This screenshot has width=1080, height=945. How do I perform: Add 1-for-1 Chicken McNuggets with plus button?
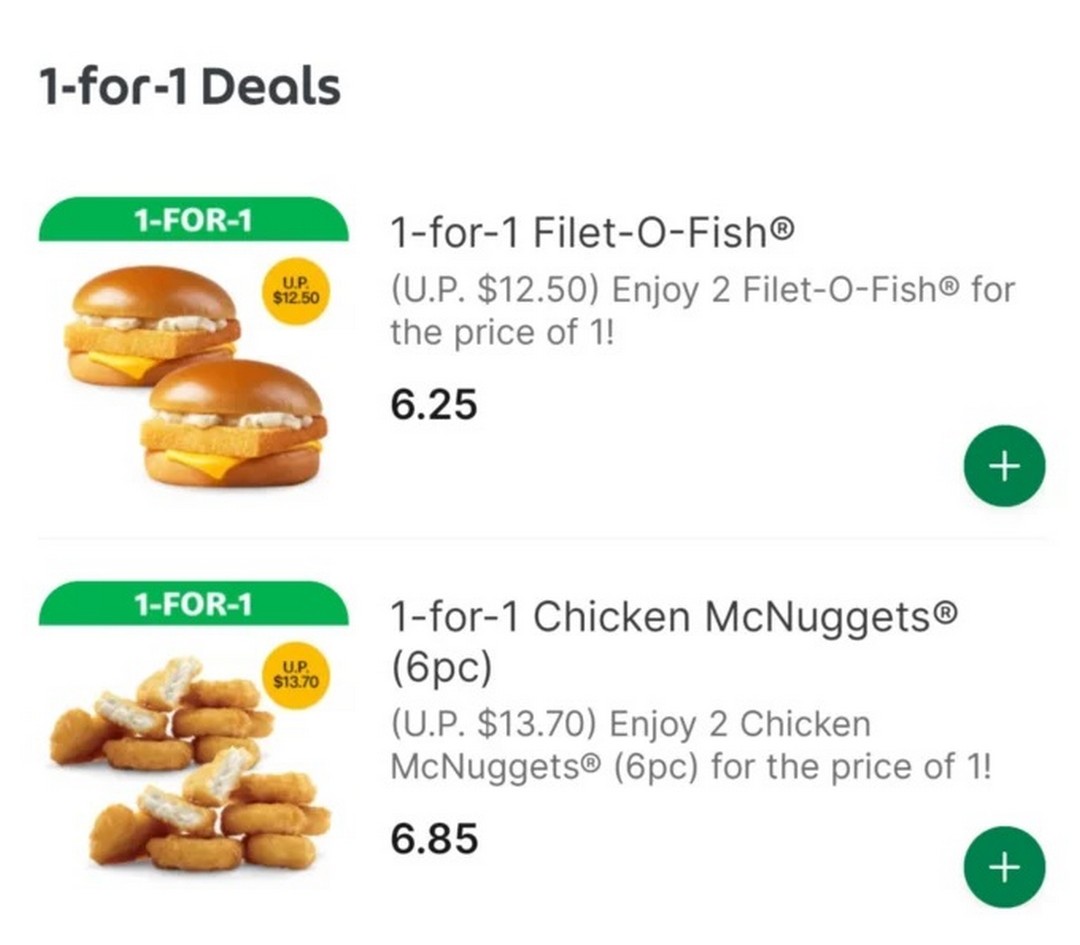pyautogui.click(x=1004, y=866)
